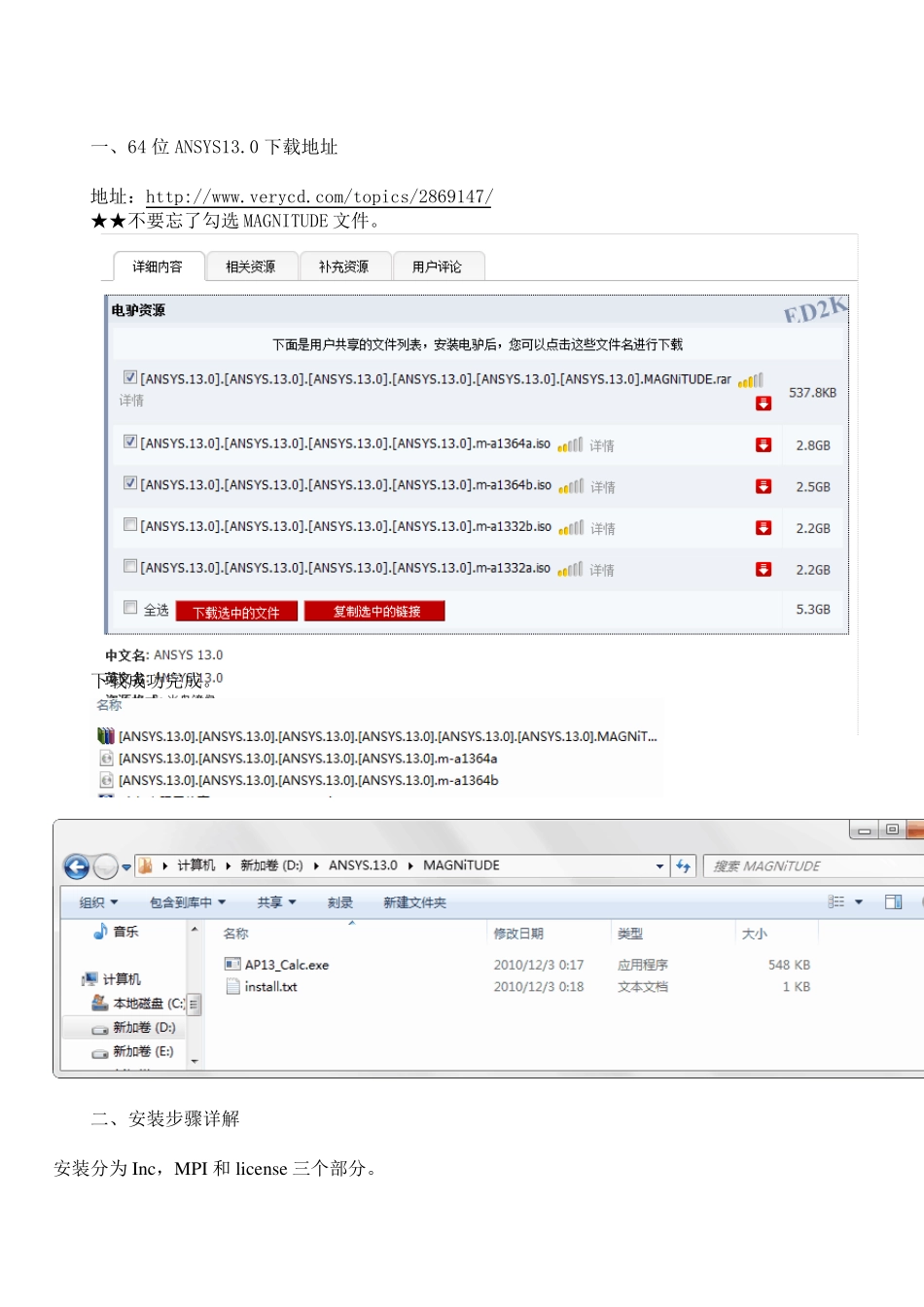Click the red download icon for MAGNiTUDE.rar
Image resolution: width=924 pixels, height=1307 pixels.
pyautogui.click(x=764, y=404)
